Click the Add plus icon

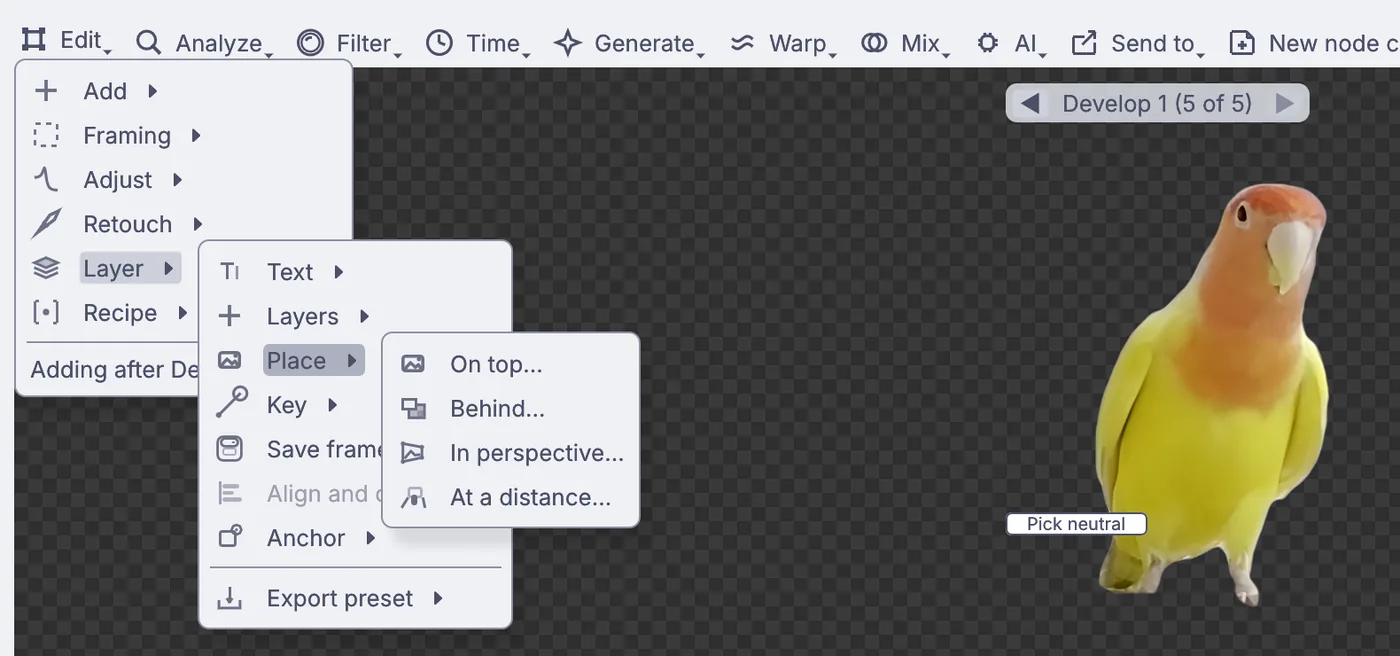46,91
